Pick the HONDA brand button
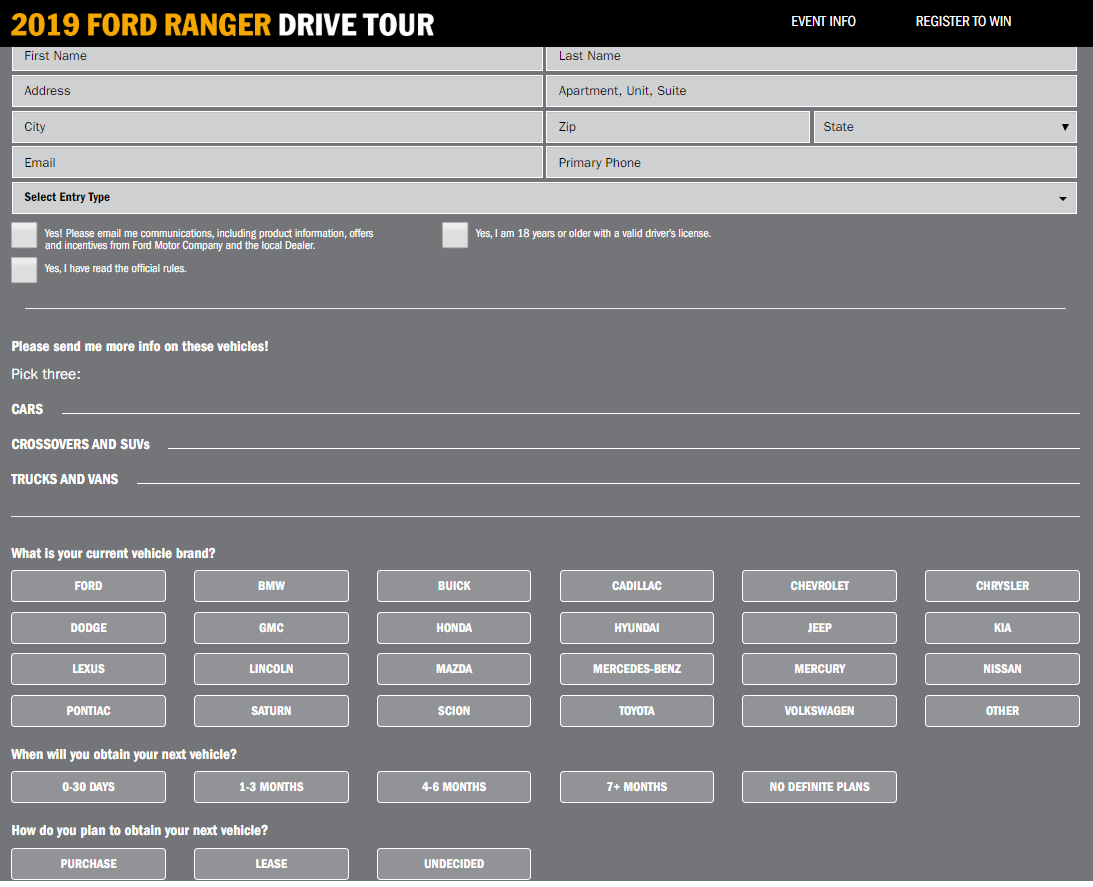This screenshot has width=1093, height=887. pos(454,628)
